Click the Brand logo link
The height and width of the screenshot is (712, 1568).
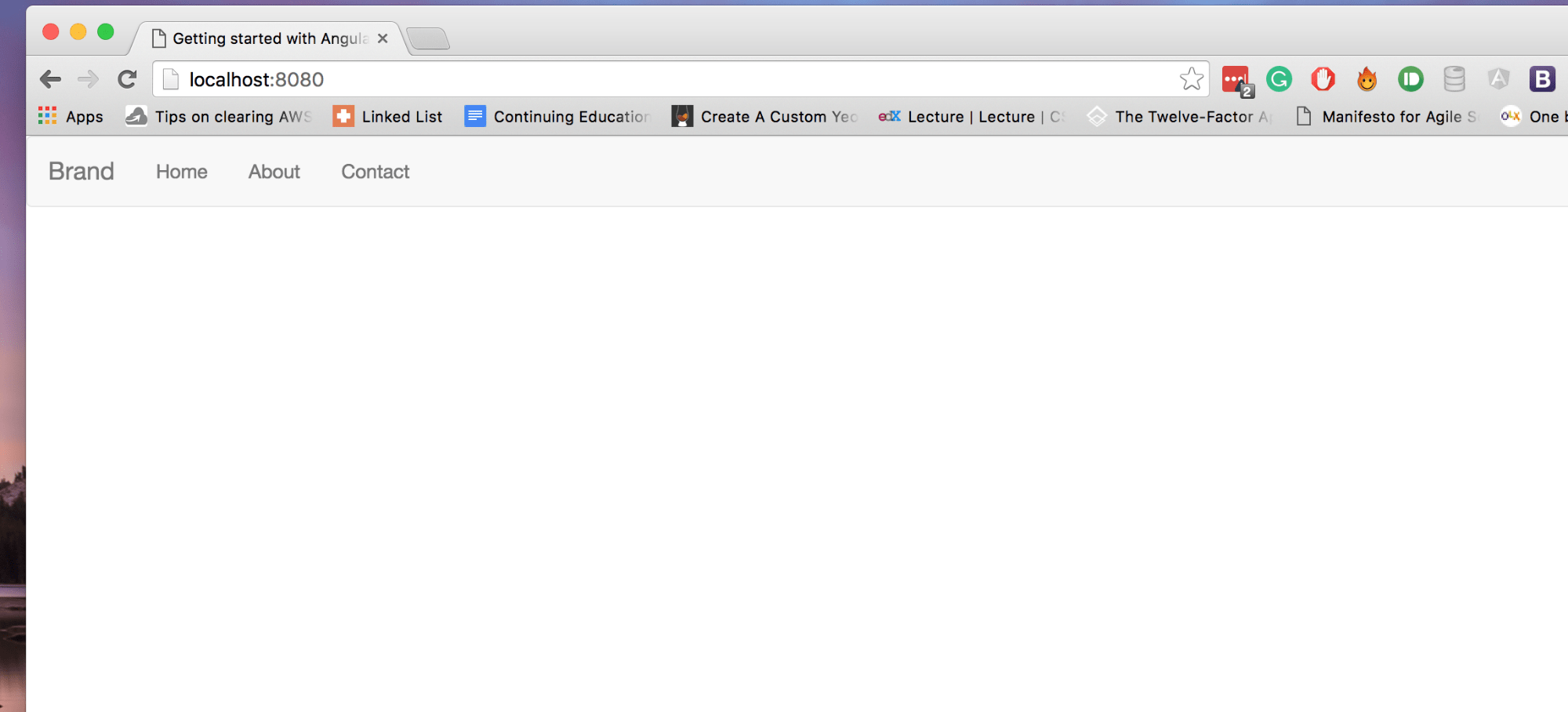(x=82, y=171)
